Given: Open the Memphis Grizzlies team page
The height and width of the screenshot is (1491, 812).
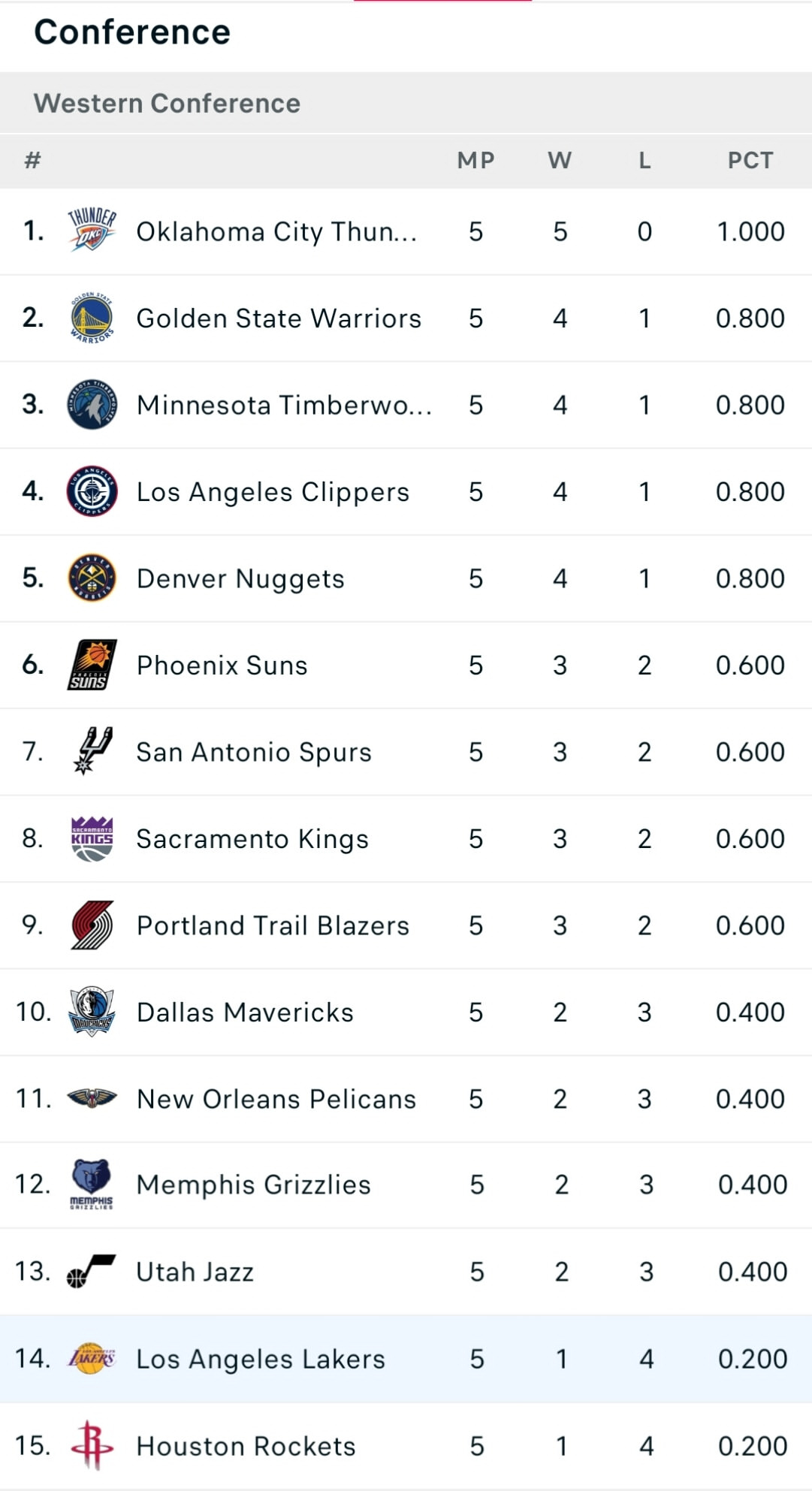Looking at the screenshot, I should 253,1185.
